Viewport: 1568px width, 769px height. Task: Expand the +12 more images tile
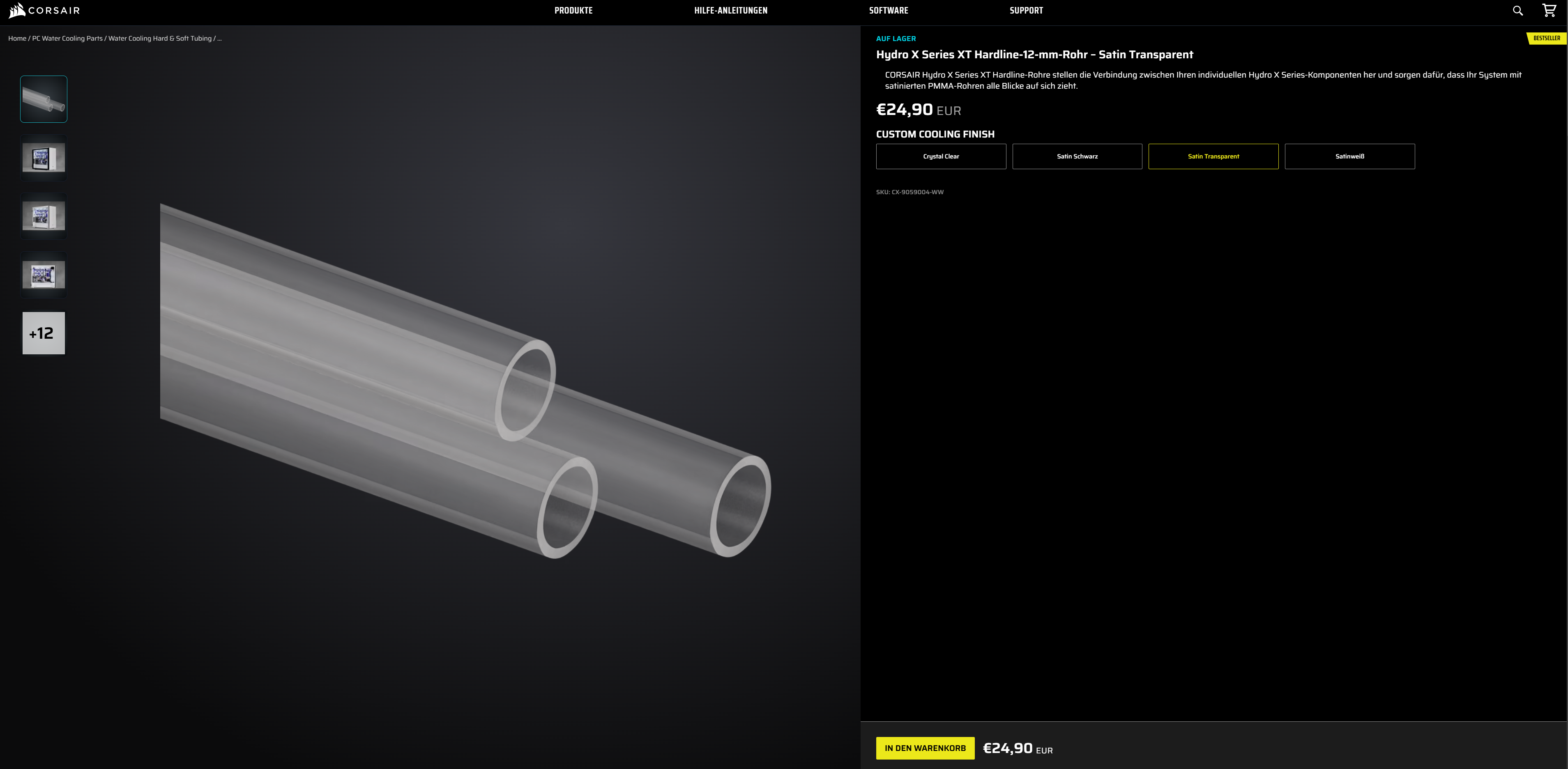(44, 333)
